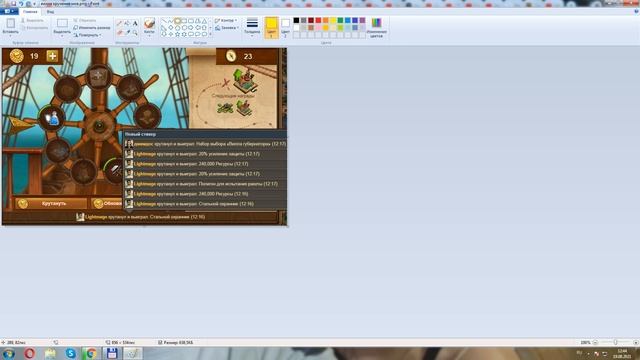The image size is (640, 360).
Task: Pick the purple color swatch
Action: point(362,20)
